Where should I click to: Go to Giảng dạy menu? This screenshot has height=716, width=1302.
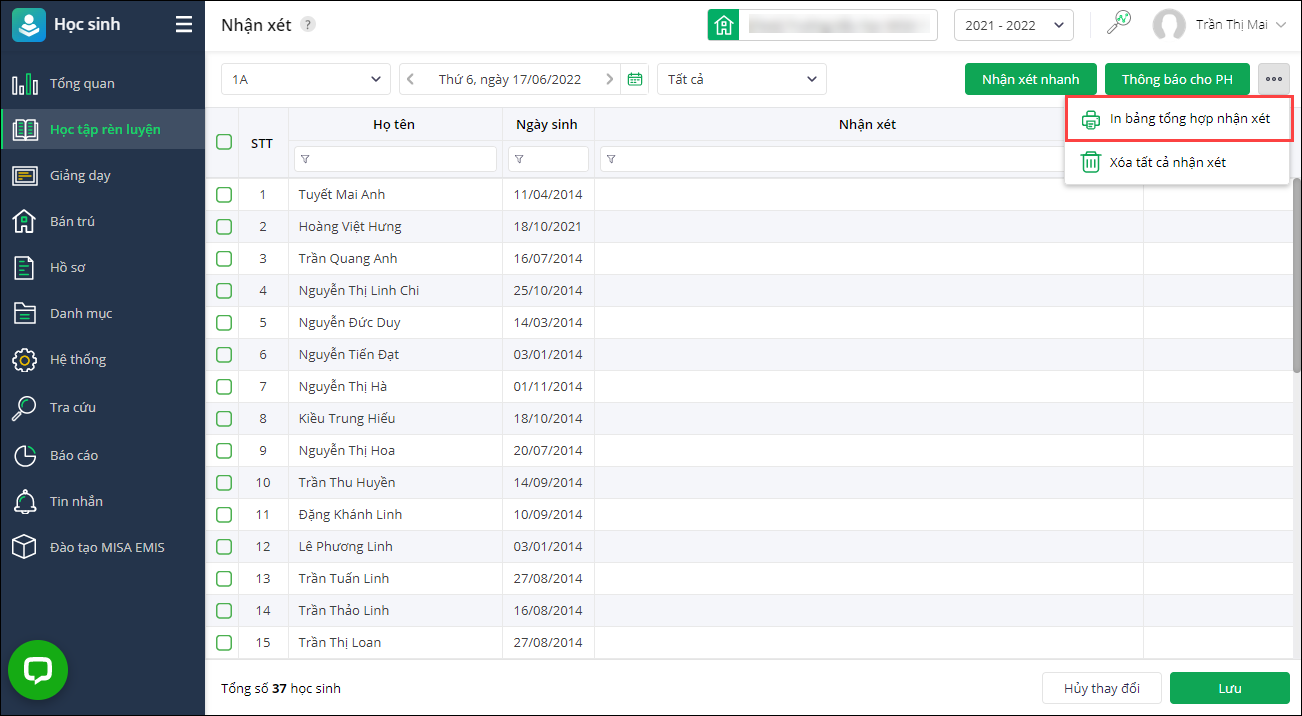102,175
